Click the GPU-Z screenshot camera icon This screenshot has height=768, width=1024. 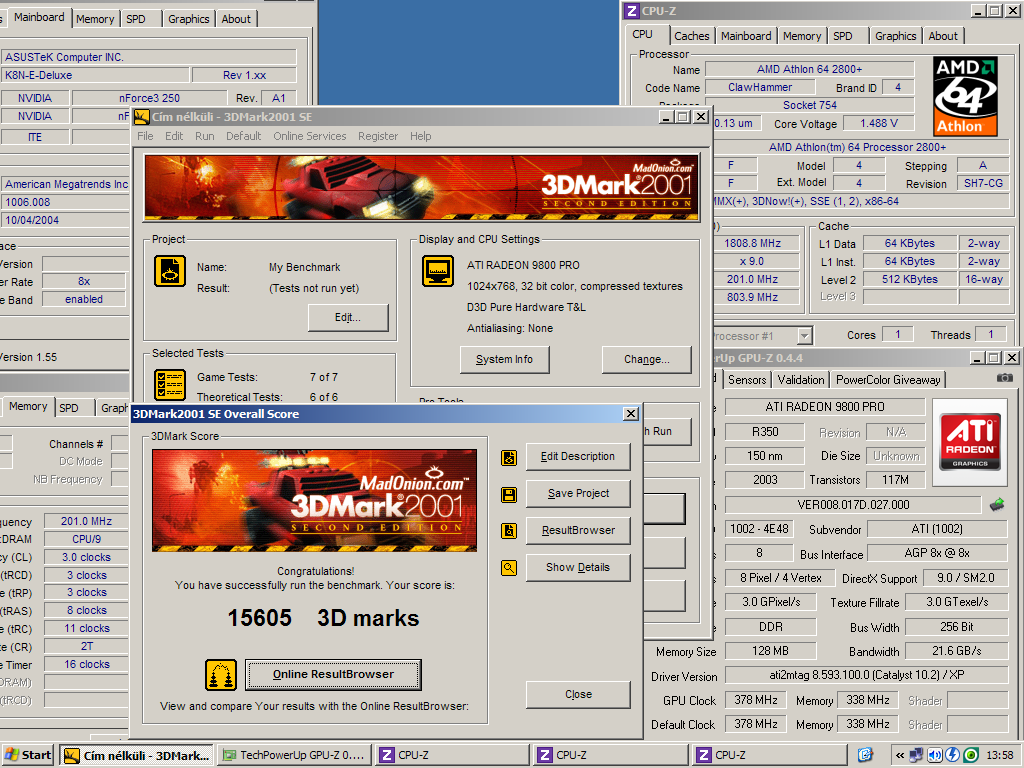pos(1004,378)
